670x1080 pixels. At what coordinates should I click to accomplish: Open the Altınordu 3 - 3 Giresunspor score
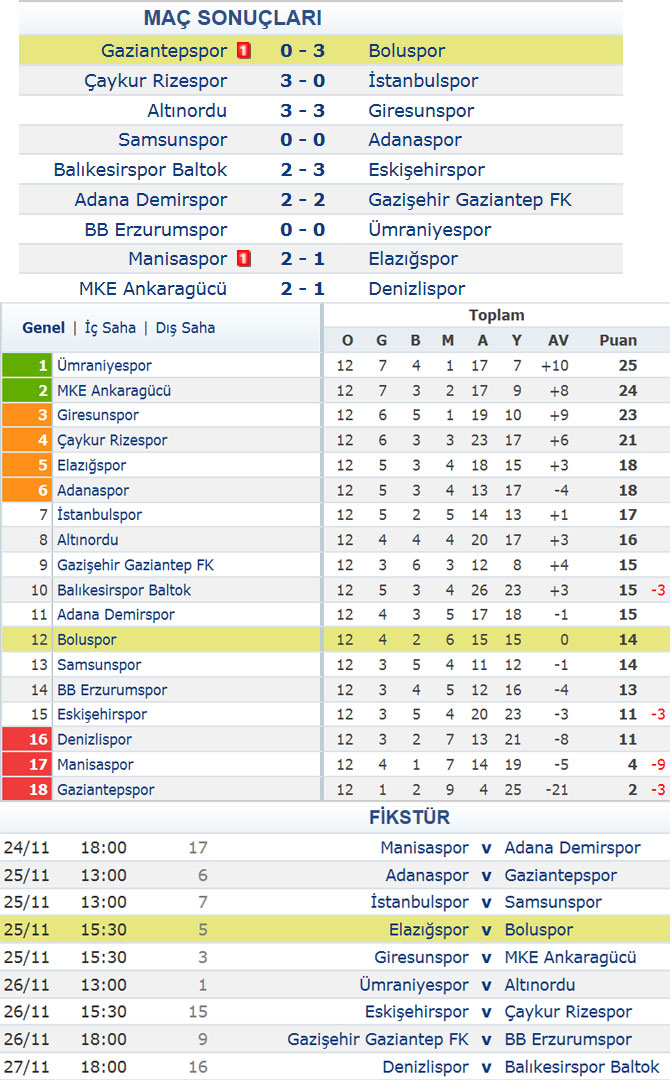point(302,110)
